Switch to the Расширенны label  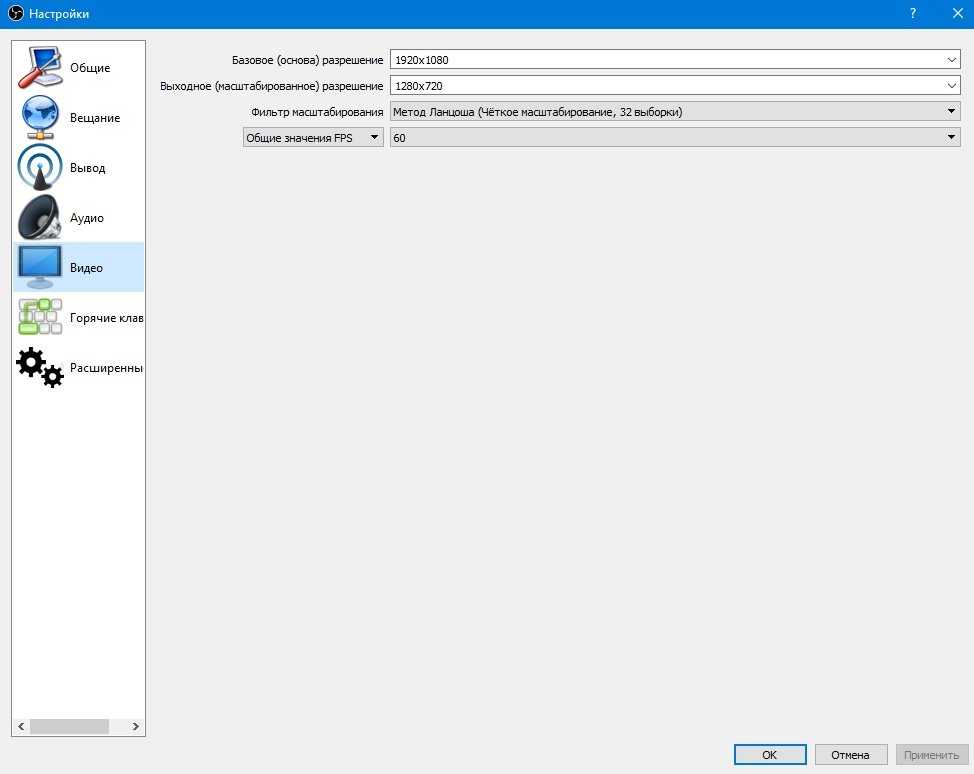[107, 368]
